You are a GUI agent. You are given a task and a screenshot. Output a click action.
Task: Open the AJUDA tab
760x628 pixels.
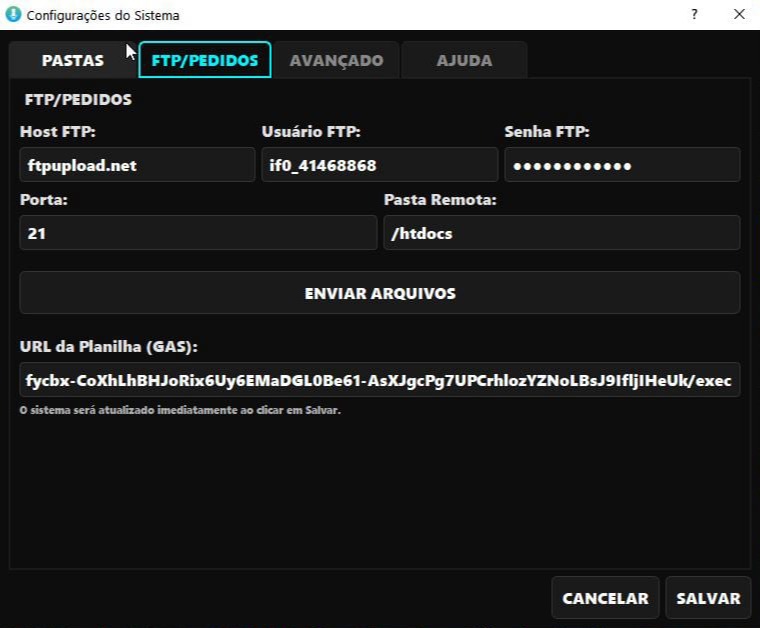click(464, 60)
